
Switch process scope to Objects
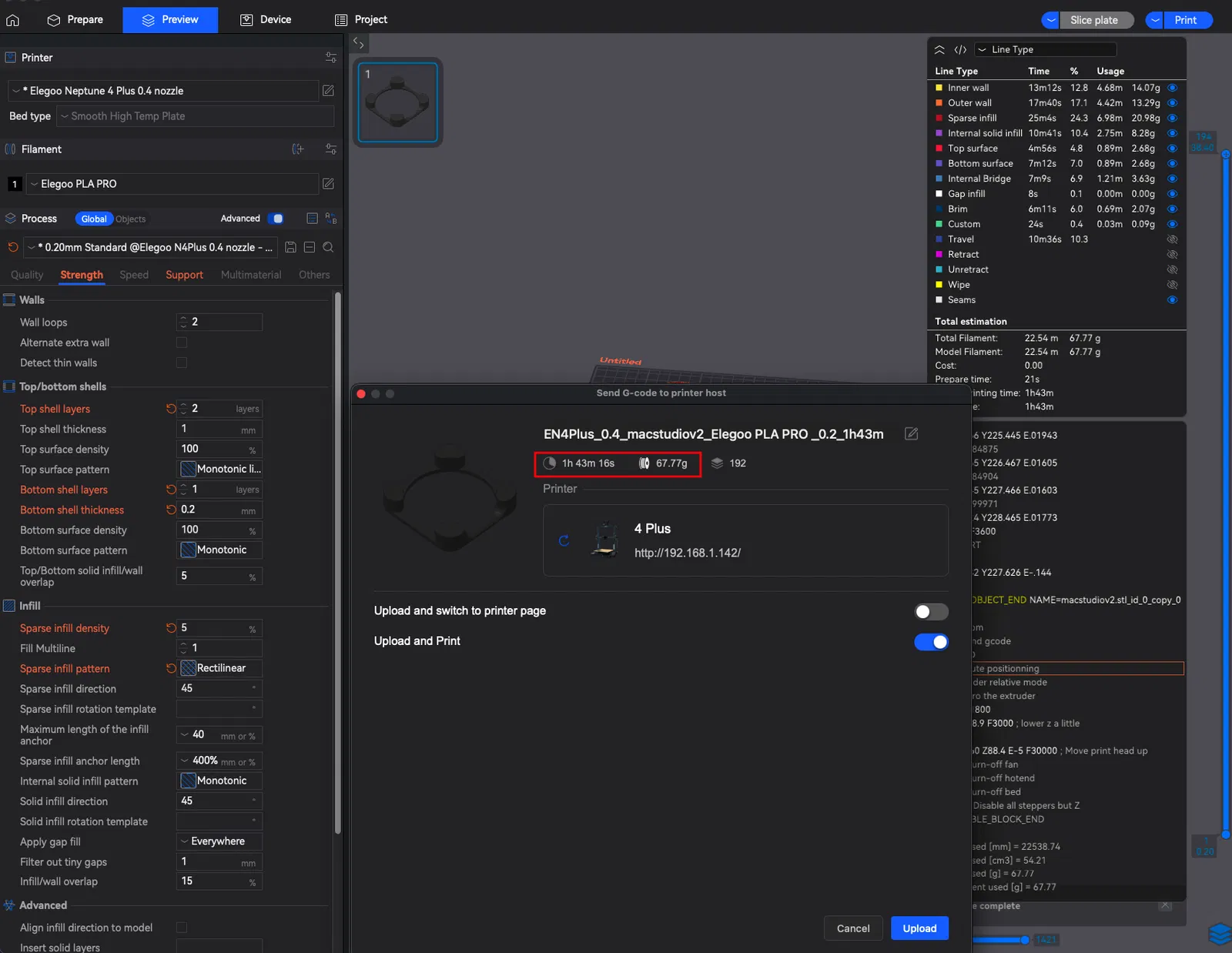(x=131, y=219)
